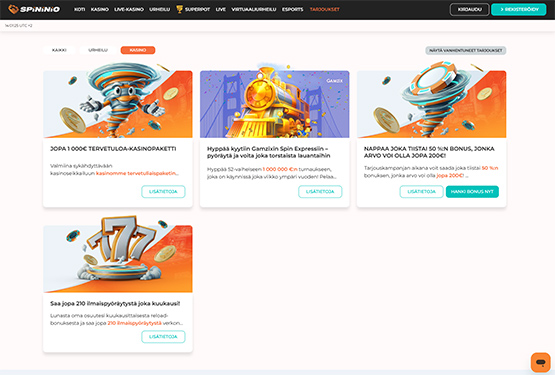The width and height of the screenshot is (555, 375).
Task: Click the 'kasinomme tervetuliaispaketin' highlighted text
Action: click(137, 174)
